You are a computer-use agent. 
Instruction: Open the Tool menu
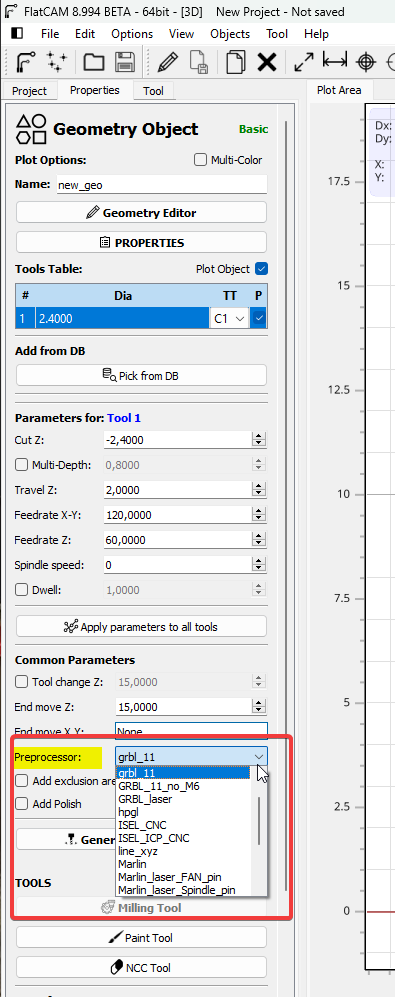point(277,34)
